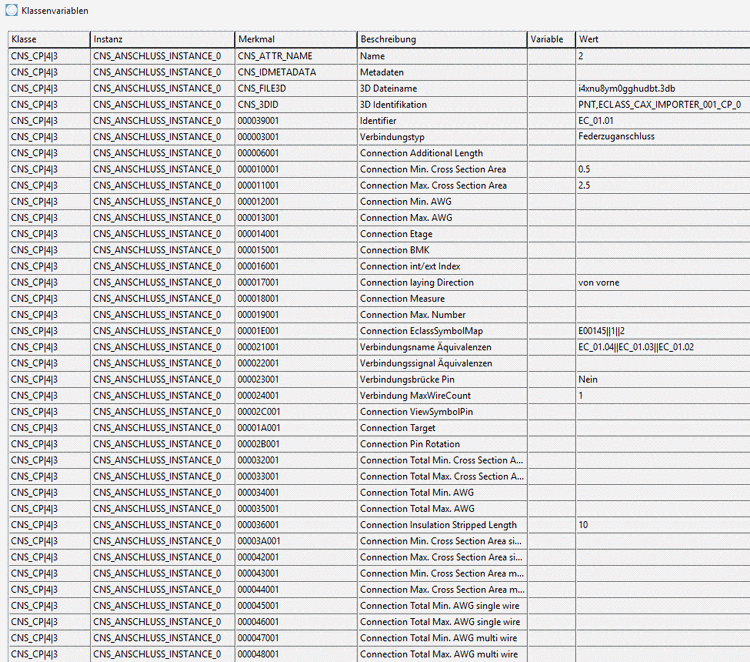
Task: Select Connection Max. Number description
Action: point(442,315)
